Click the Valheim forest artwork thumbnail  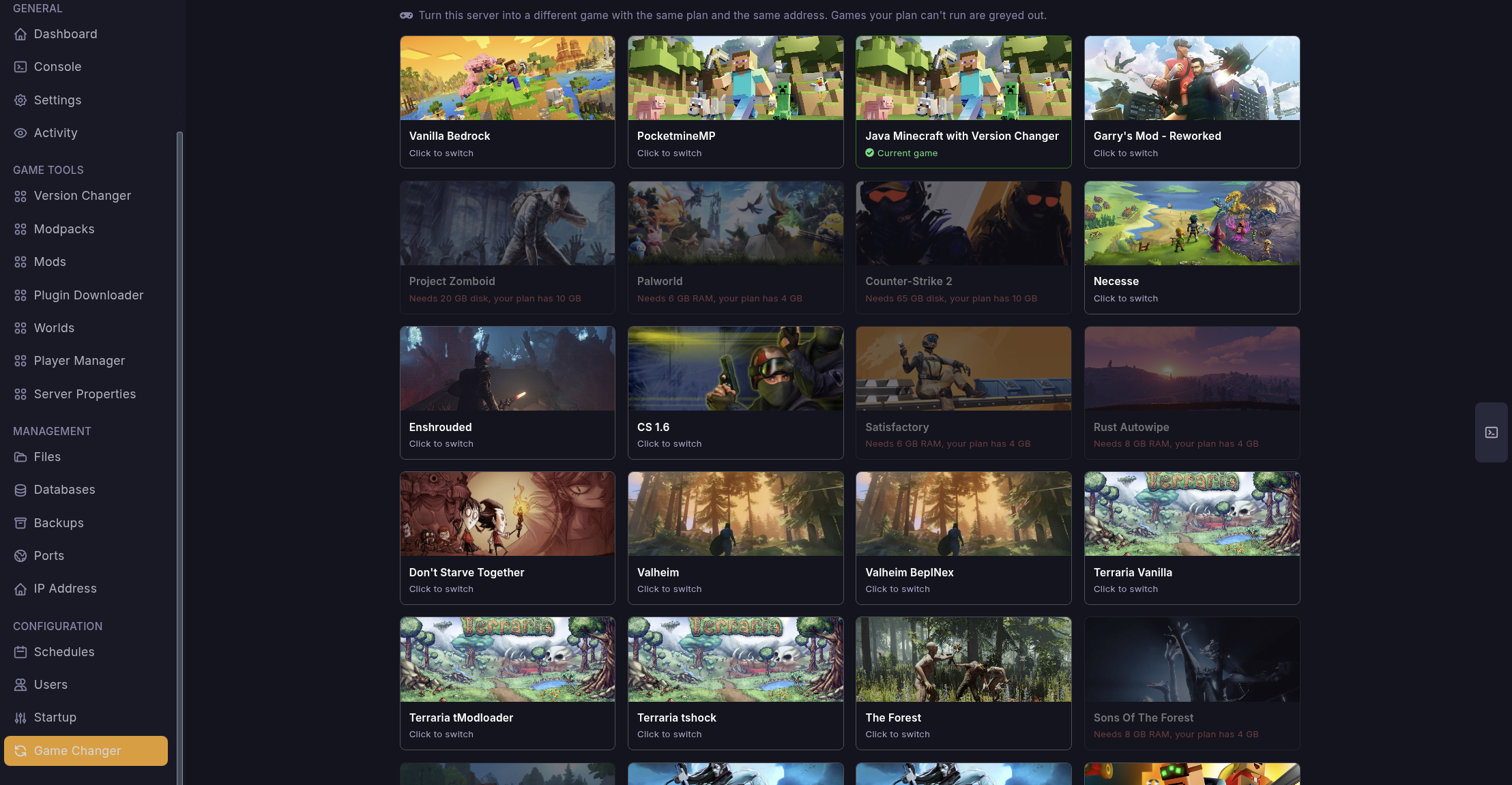736,514
